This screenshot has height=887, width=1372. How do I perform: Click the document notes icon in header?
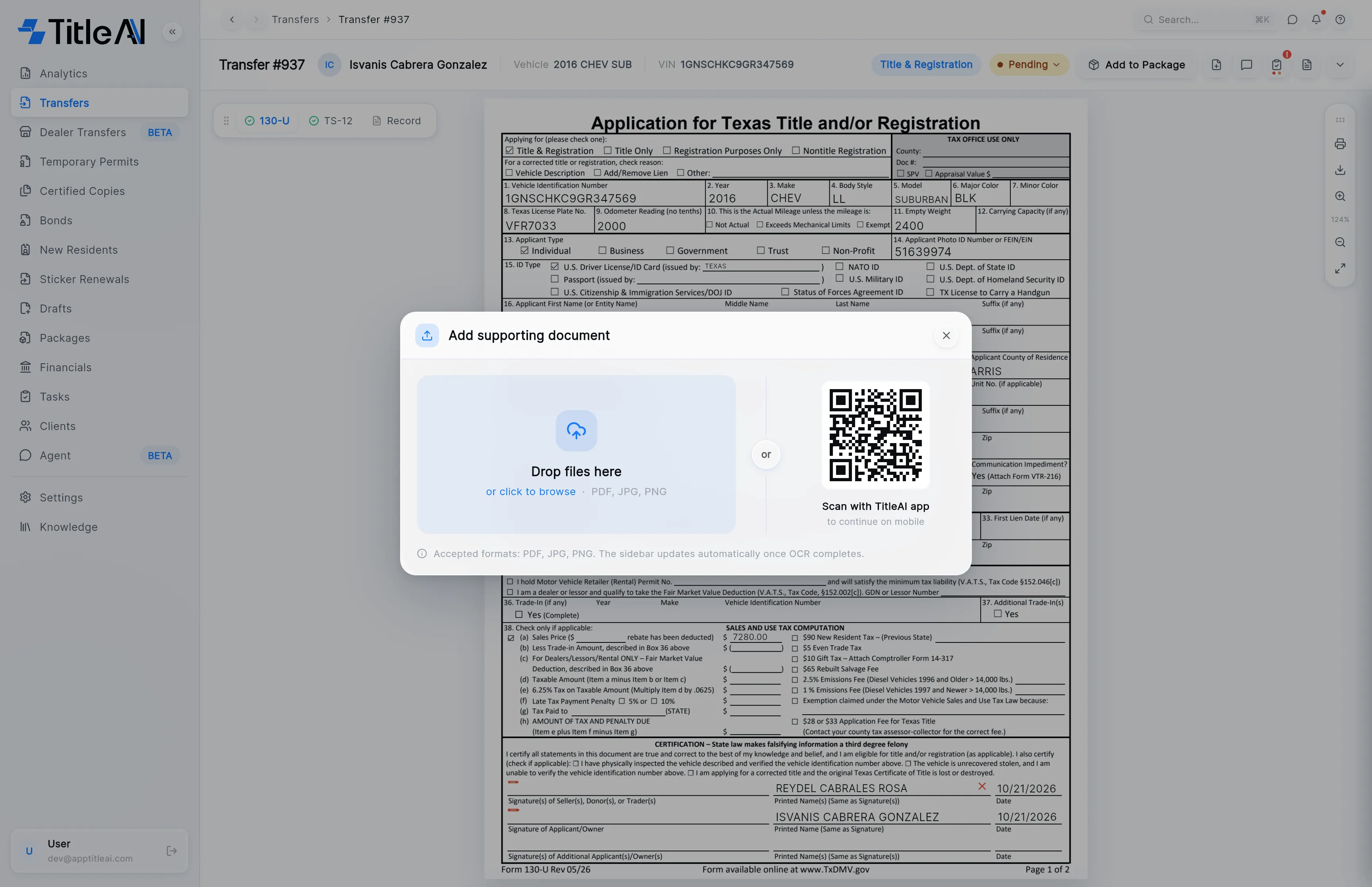(1307, 64)
